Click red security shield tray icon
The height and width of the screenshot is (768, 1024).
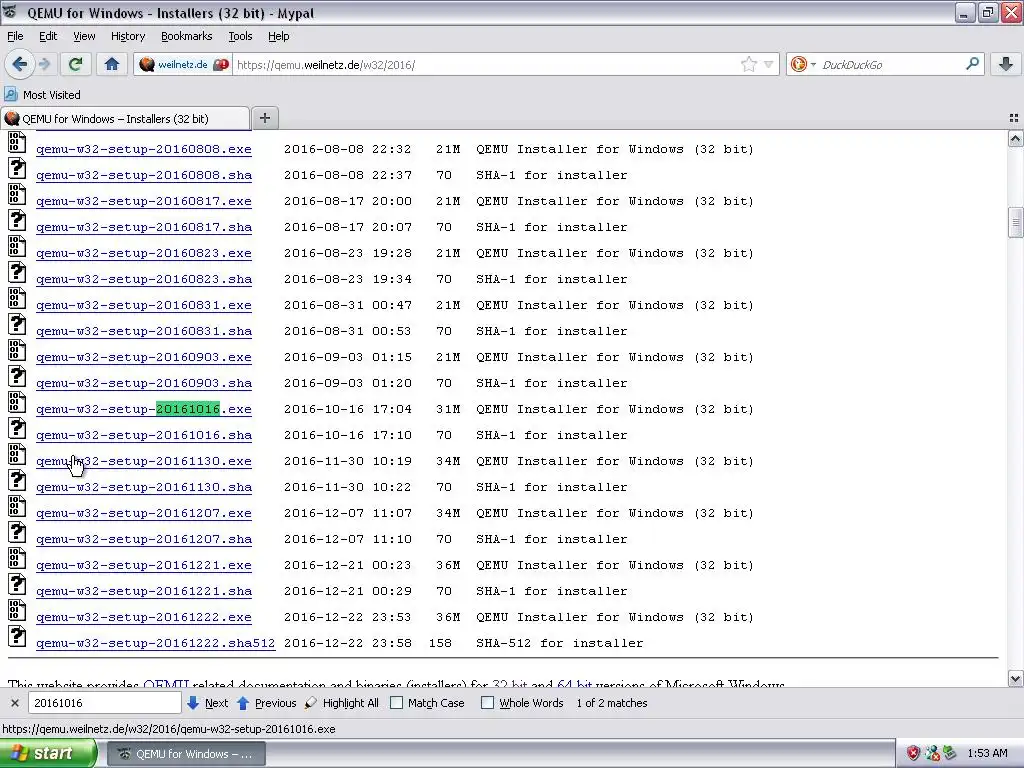tap(913, 754)
